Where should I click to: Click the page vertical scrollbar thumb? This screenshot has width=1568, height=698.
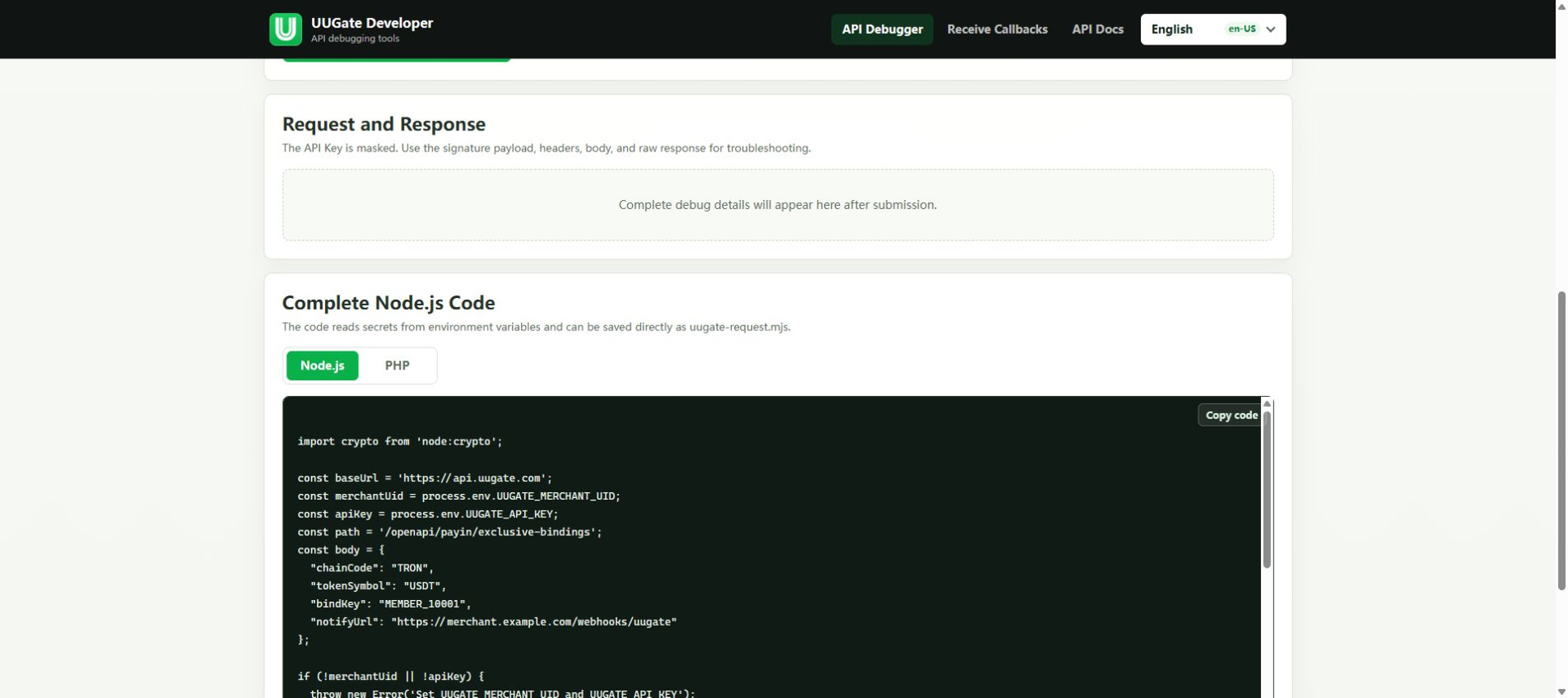1561,441
